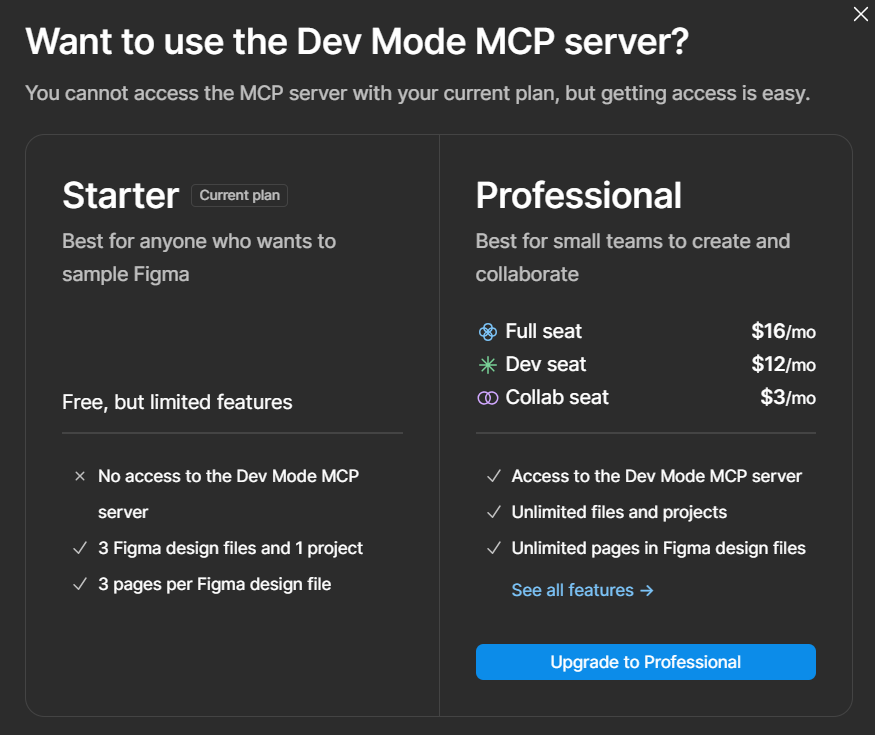Click the $3/mo price
The image size is (875, 735).
pos(788,397)
